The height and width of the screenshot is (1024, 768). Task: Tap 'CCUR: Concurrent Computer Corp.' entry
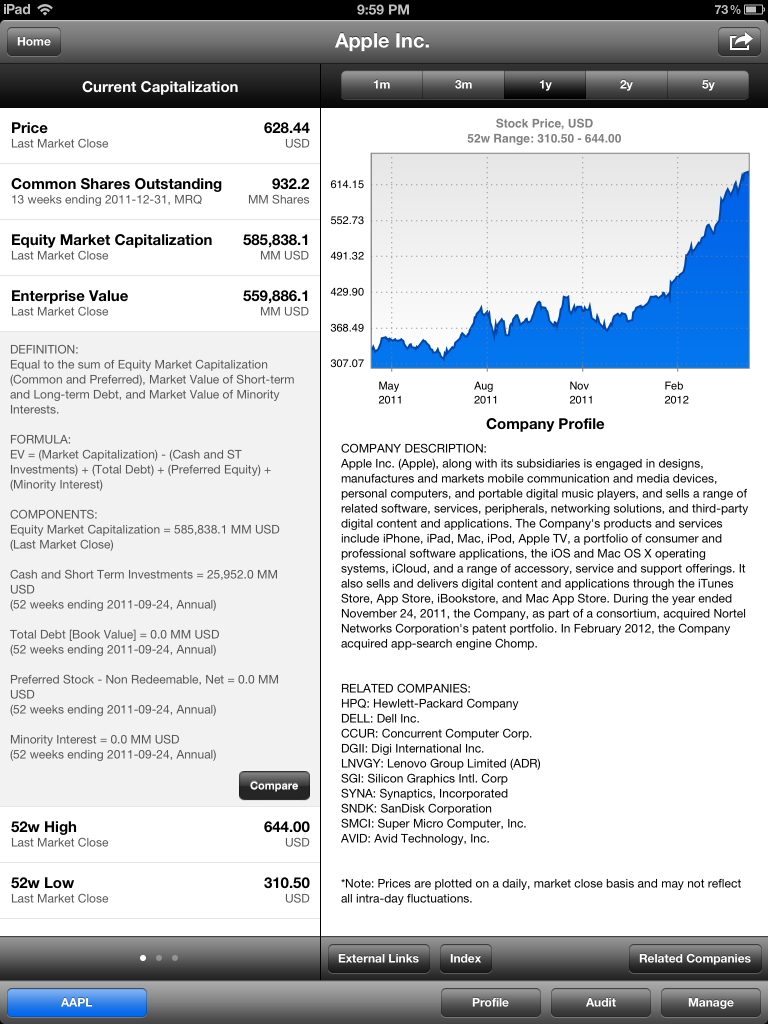(x=436, y=733)
